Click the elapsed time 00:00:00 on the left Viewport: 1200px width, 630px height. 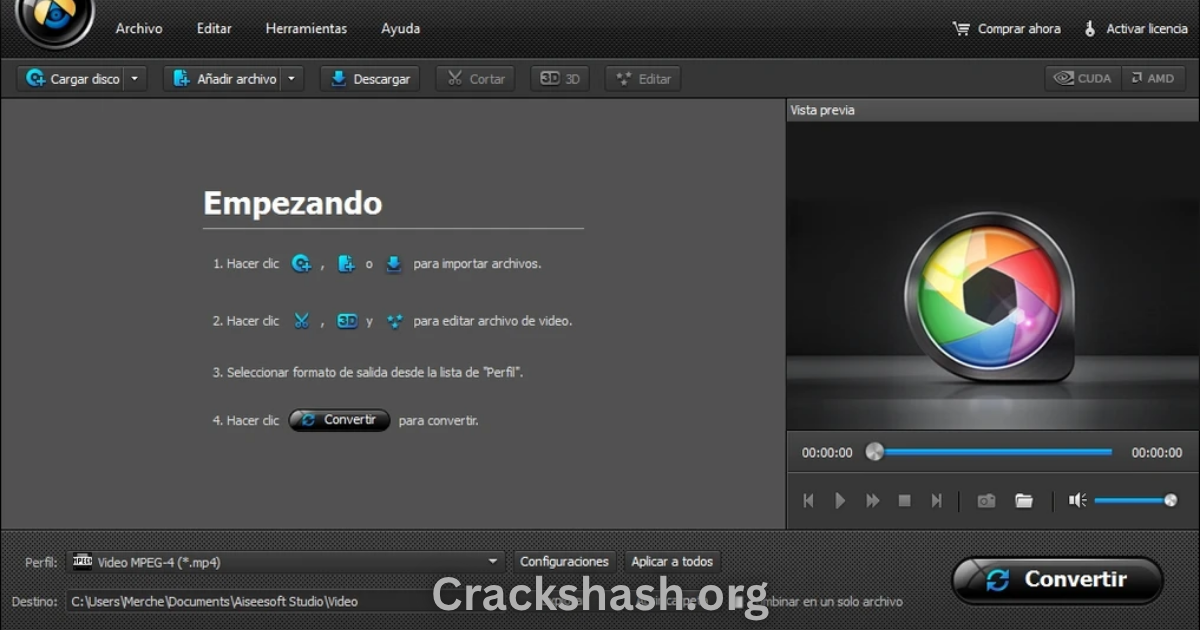827,453
